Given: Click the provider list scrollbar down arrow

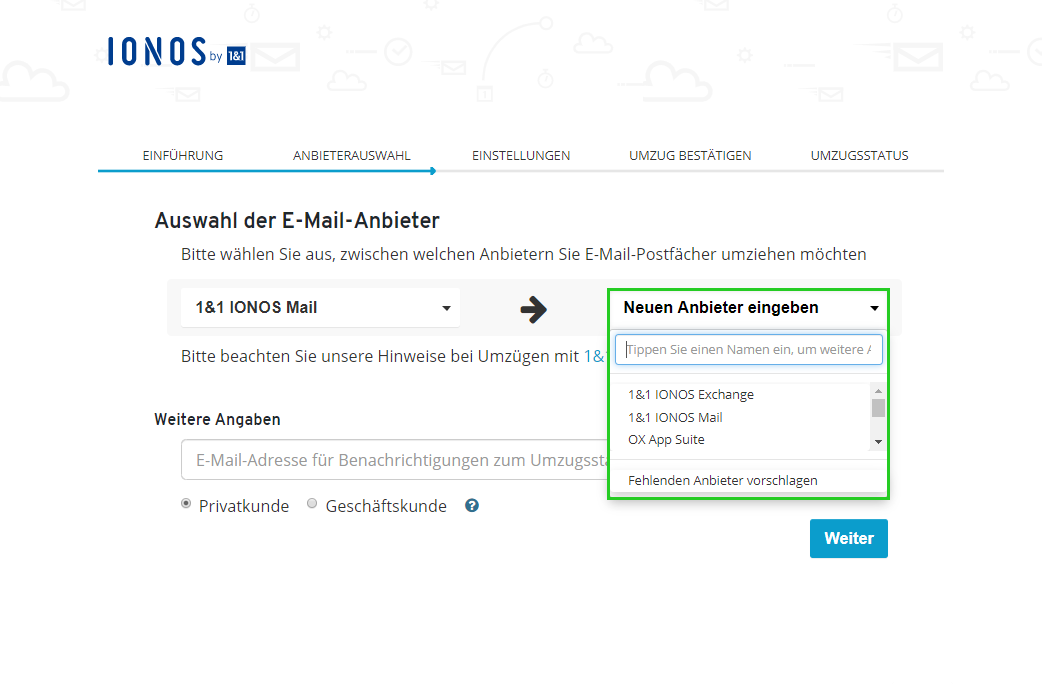Looking at the screenshot, I should (879, 442).
